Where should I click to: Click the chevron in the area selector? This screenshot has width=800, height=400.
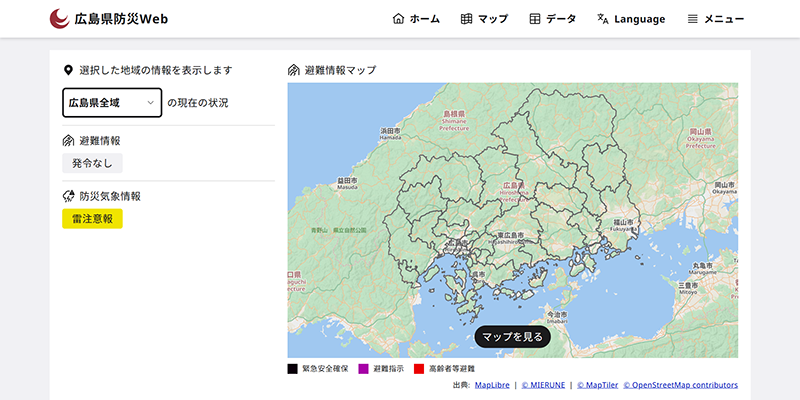pos(151,103)
